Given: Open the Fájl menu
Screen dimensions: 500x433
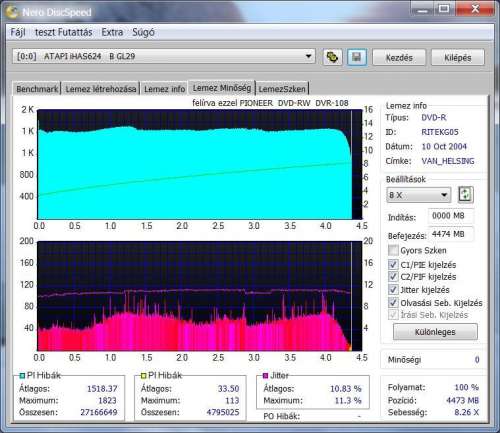Looking at the screenshot, I should (x=18, y=32).
